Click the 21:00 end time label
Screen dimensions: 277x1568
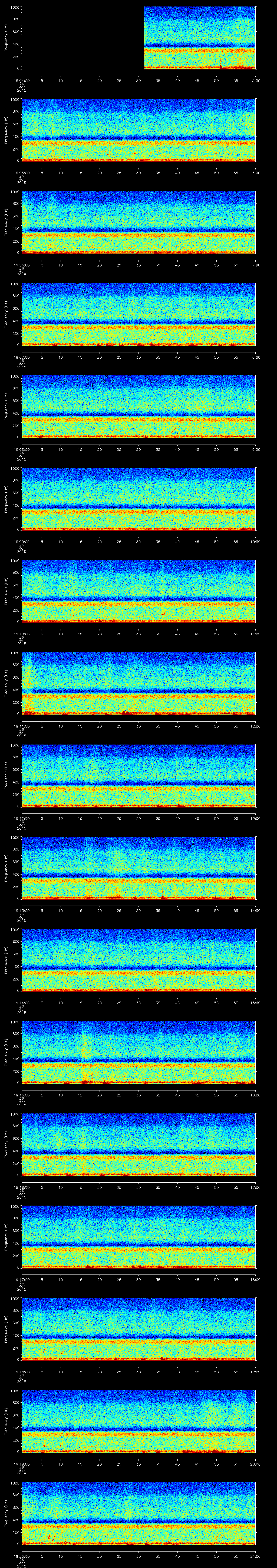pos(256,1557)
